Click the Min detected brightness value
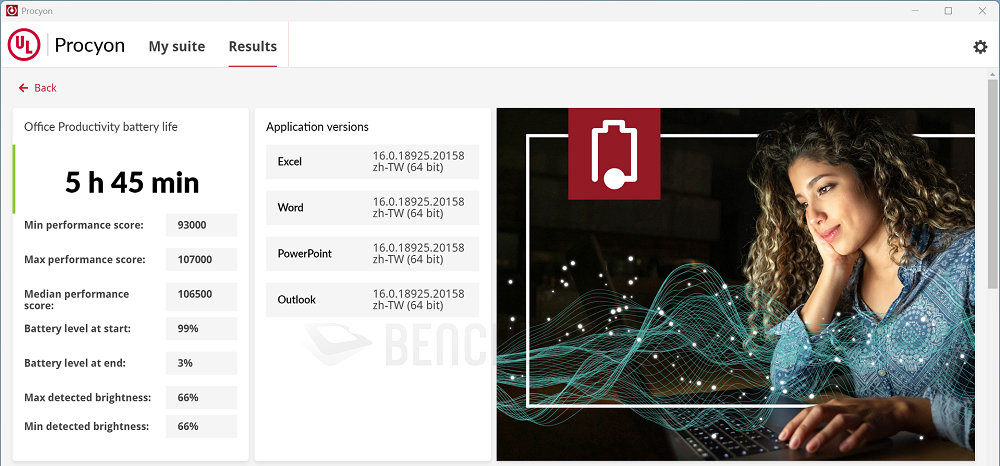Screen dimensions: 1000x466 [202, 426]
